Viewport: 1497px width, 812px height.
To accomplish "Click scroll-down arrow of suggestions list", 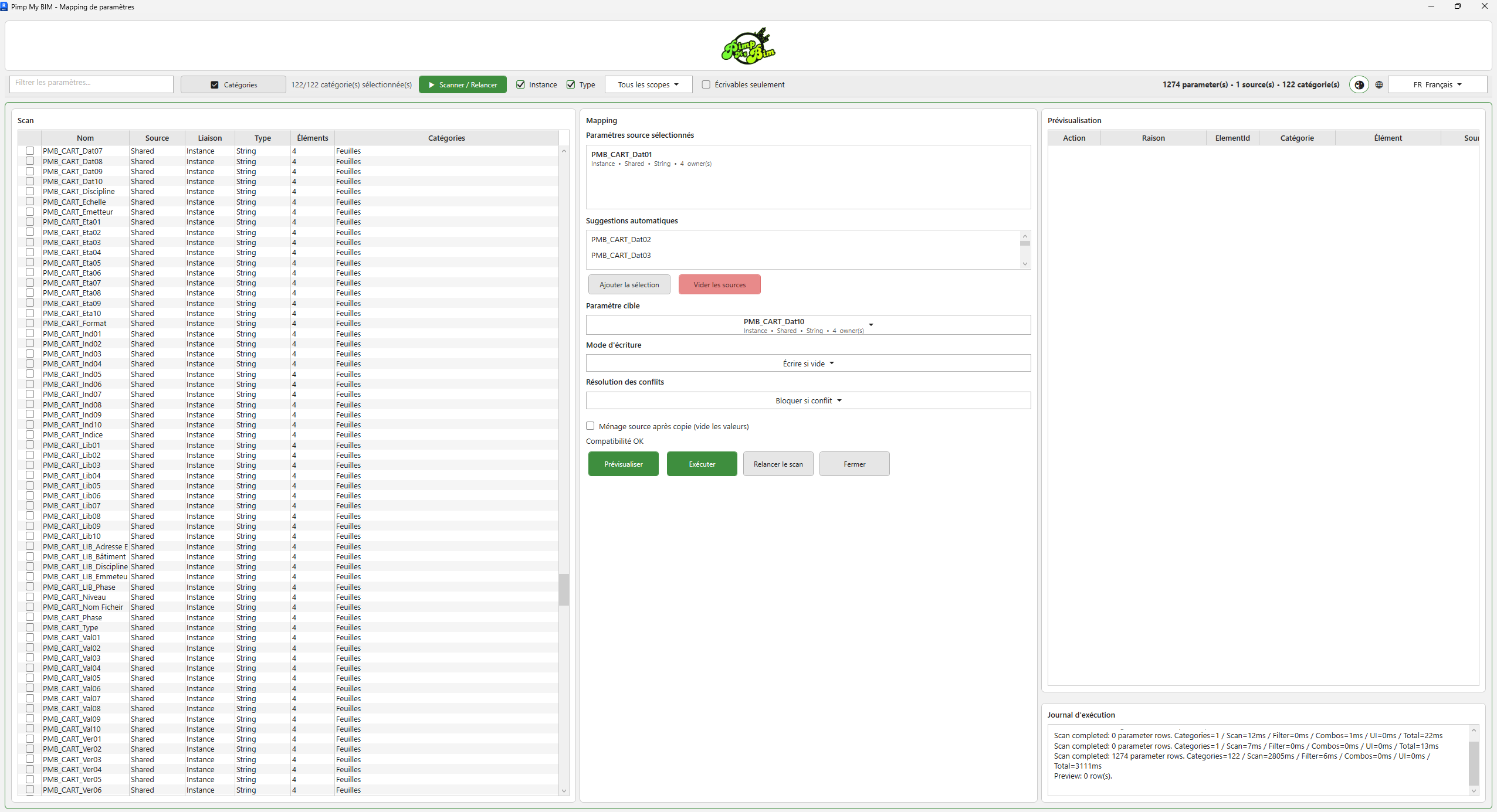I will [x=1025, y=264].
